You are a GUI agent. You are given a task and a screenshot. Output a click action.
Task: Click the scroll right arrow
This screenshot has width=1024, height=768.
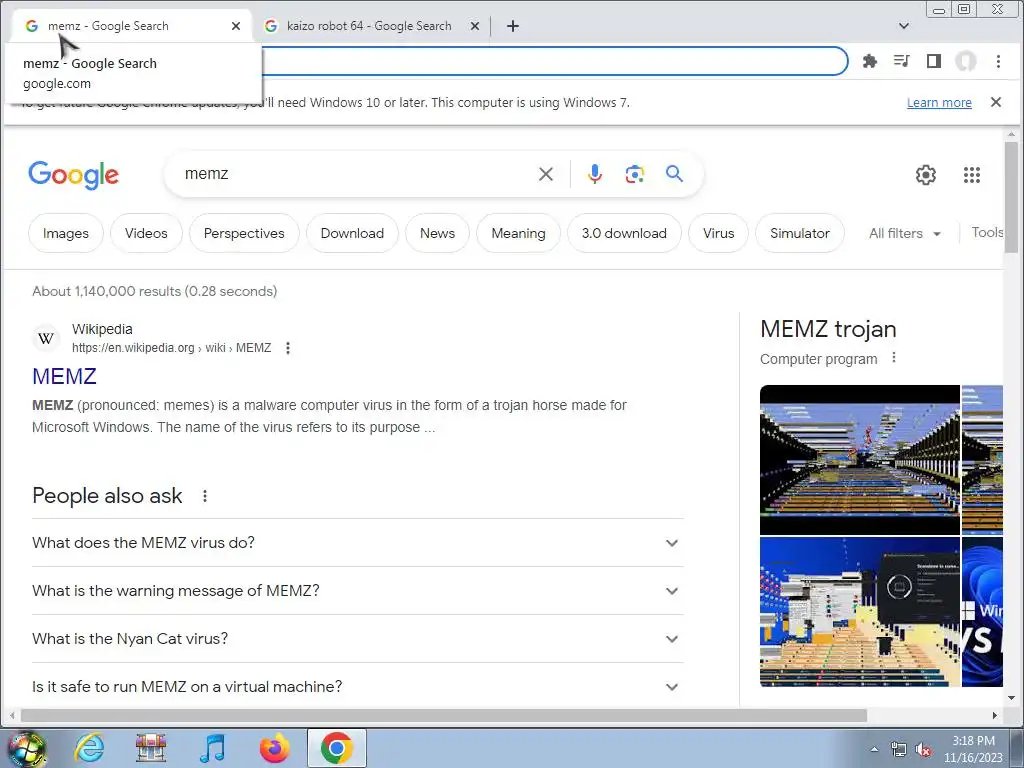click(x=994, y=716)
